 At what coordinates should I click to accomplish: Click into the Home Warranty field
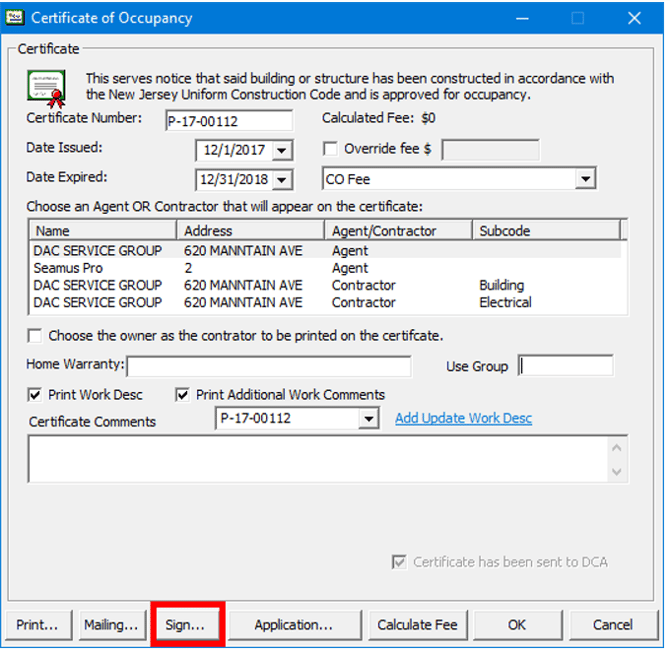coord(269,367)
